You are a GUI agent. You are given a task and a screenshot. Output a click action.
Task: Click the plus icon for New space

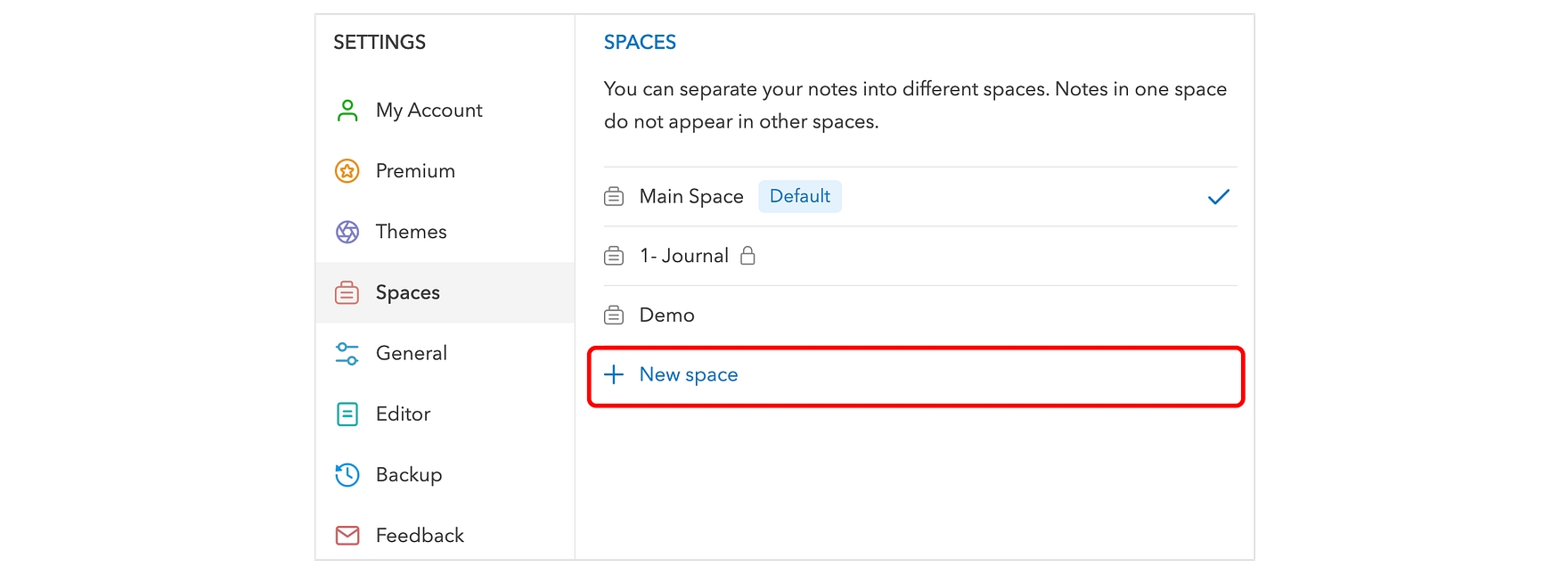click(614, 375)
